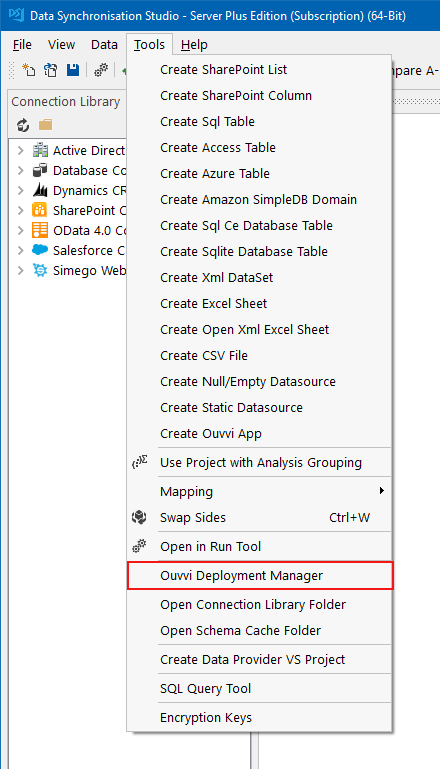Open the SQL Query Tool

tap(259, 688)
